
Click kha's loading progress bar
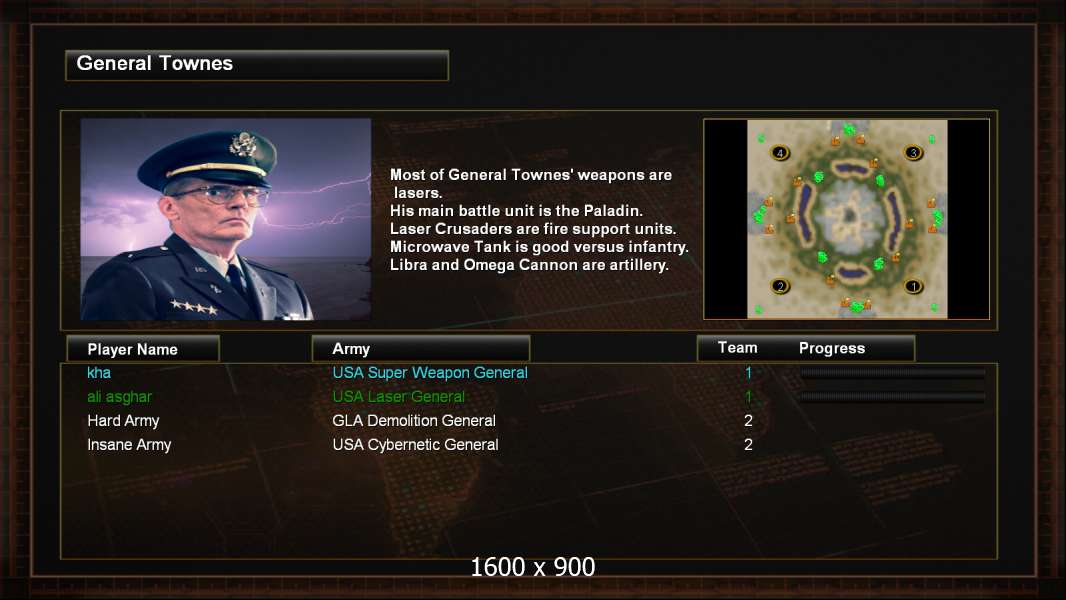pos(893,372)
